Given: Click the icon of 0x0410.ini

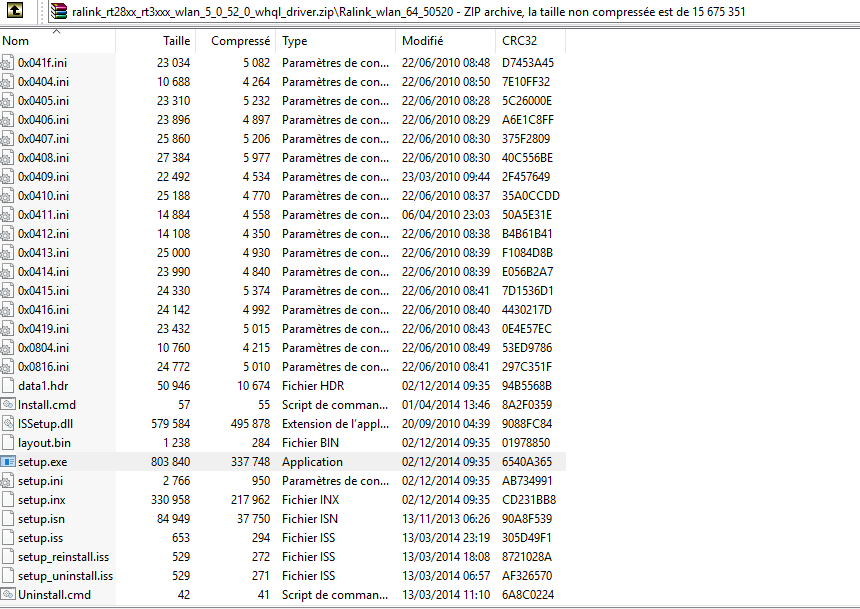Looking at the screenshot, I should click(7, 196).
